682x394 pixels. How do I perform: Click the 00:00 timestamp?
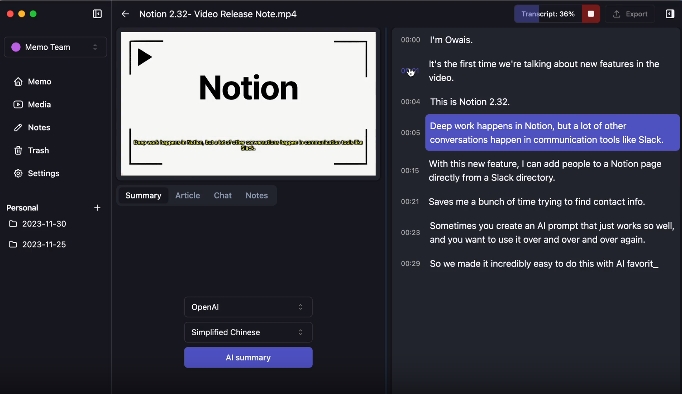pyautogui.click(x=410, y=40)
